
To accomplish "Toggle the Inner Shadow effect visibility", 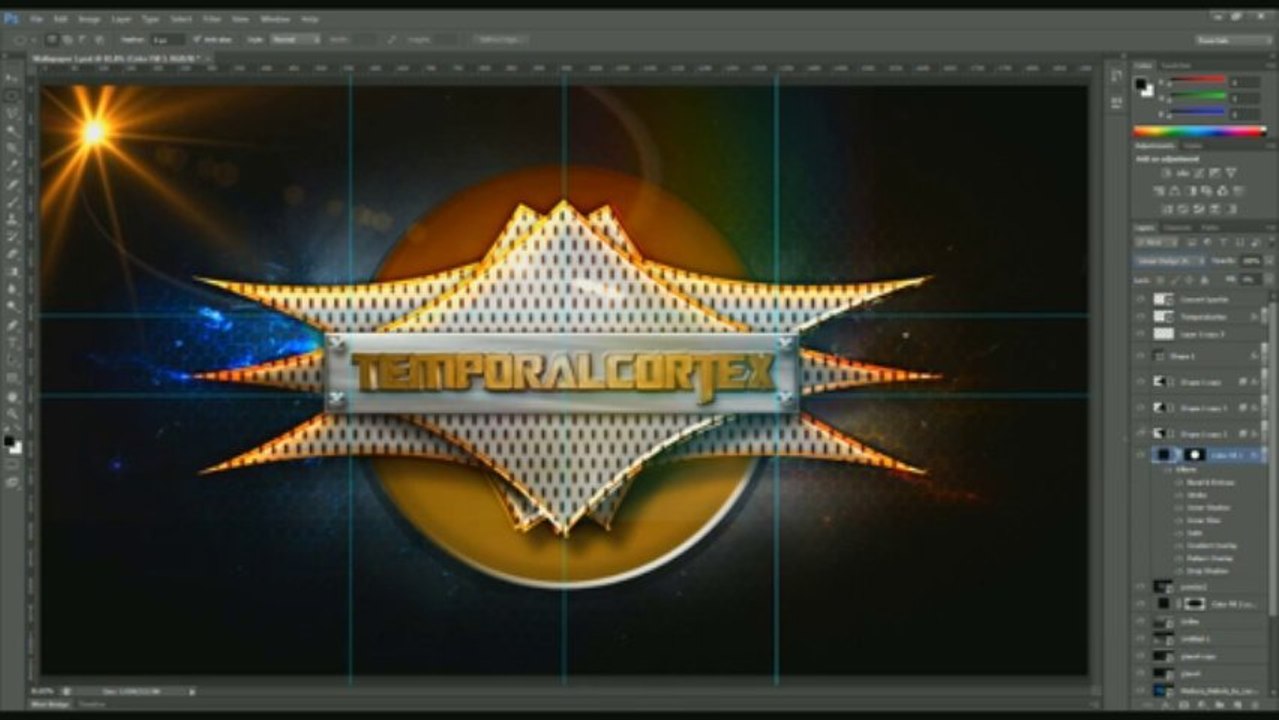I will pos(1179,507).
